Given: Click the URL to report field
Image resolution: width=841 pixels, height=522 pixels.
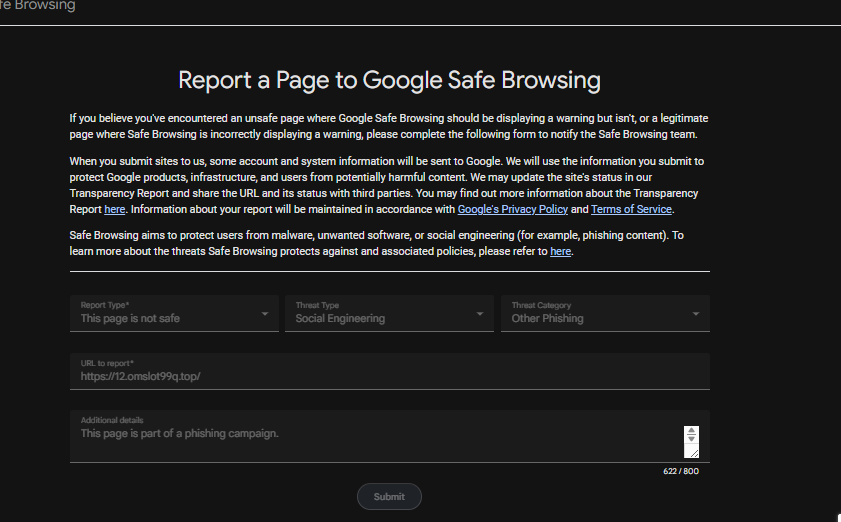Looking at the screenshot, I should coord(389,371).
